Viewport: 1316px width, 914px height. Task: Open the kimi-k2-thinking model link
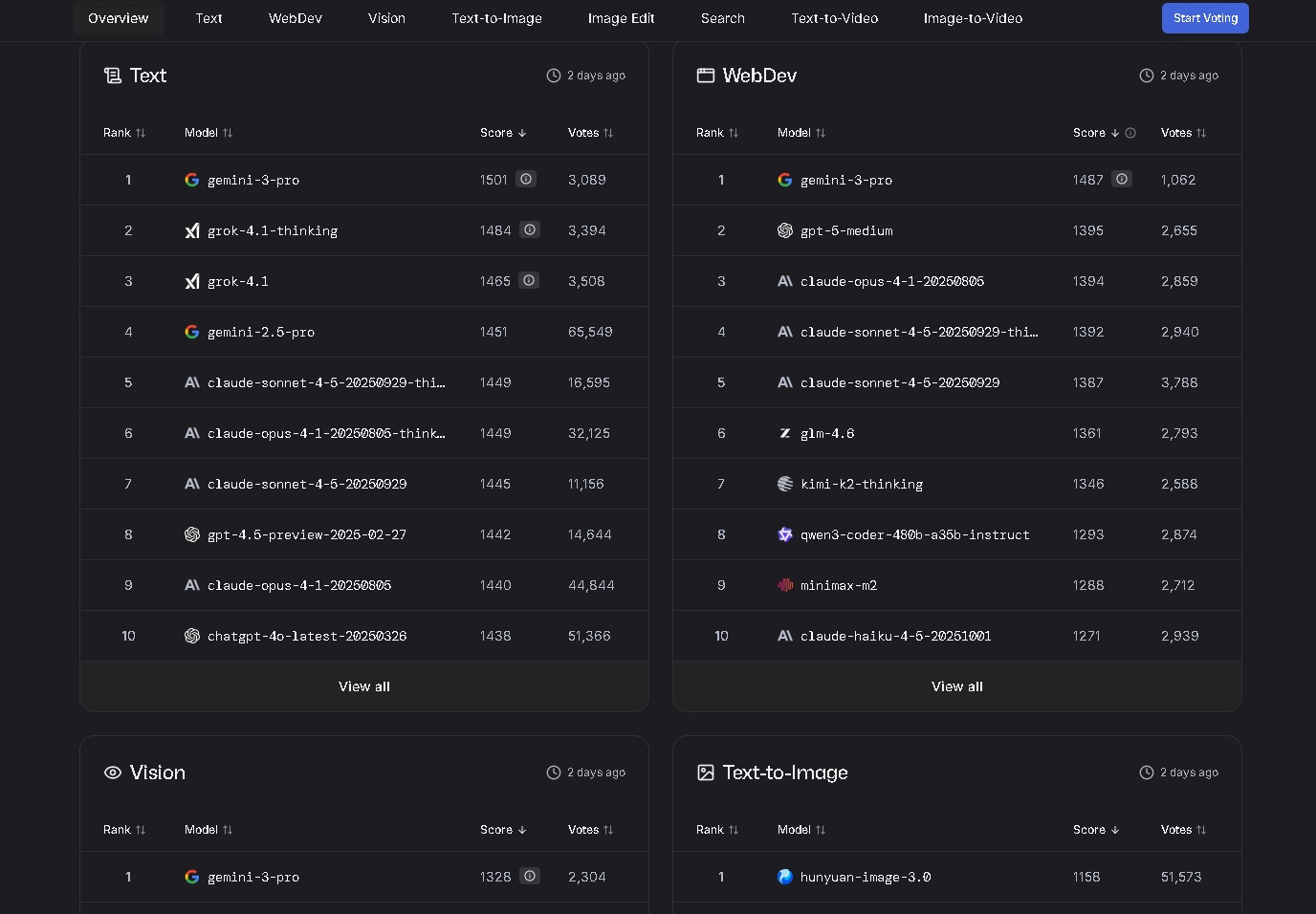(x=862, y=484)
